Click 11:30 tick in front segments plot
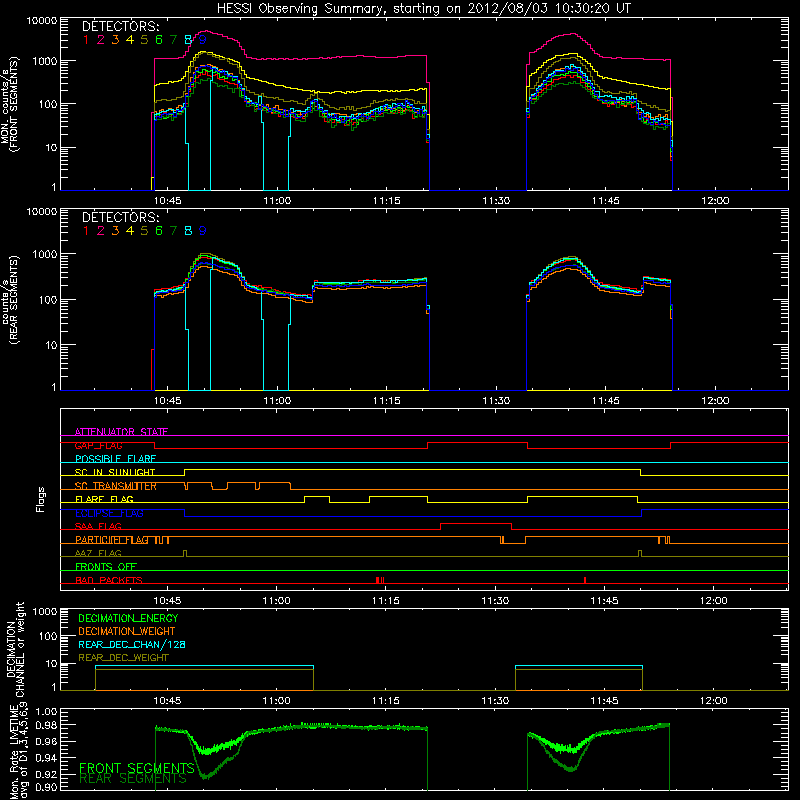Screen dimensions: 800x800 pyautogui.click(x=496, y=201)
